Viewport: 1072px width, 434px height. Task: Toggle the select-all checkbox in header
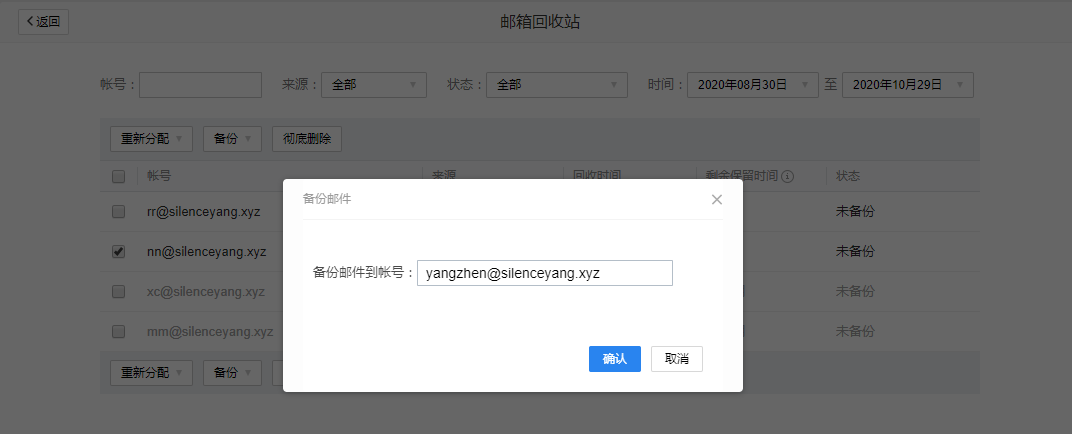point(118,176)
